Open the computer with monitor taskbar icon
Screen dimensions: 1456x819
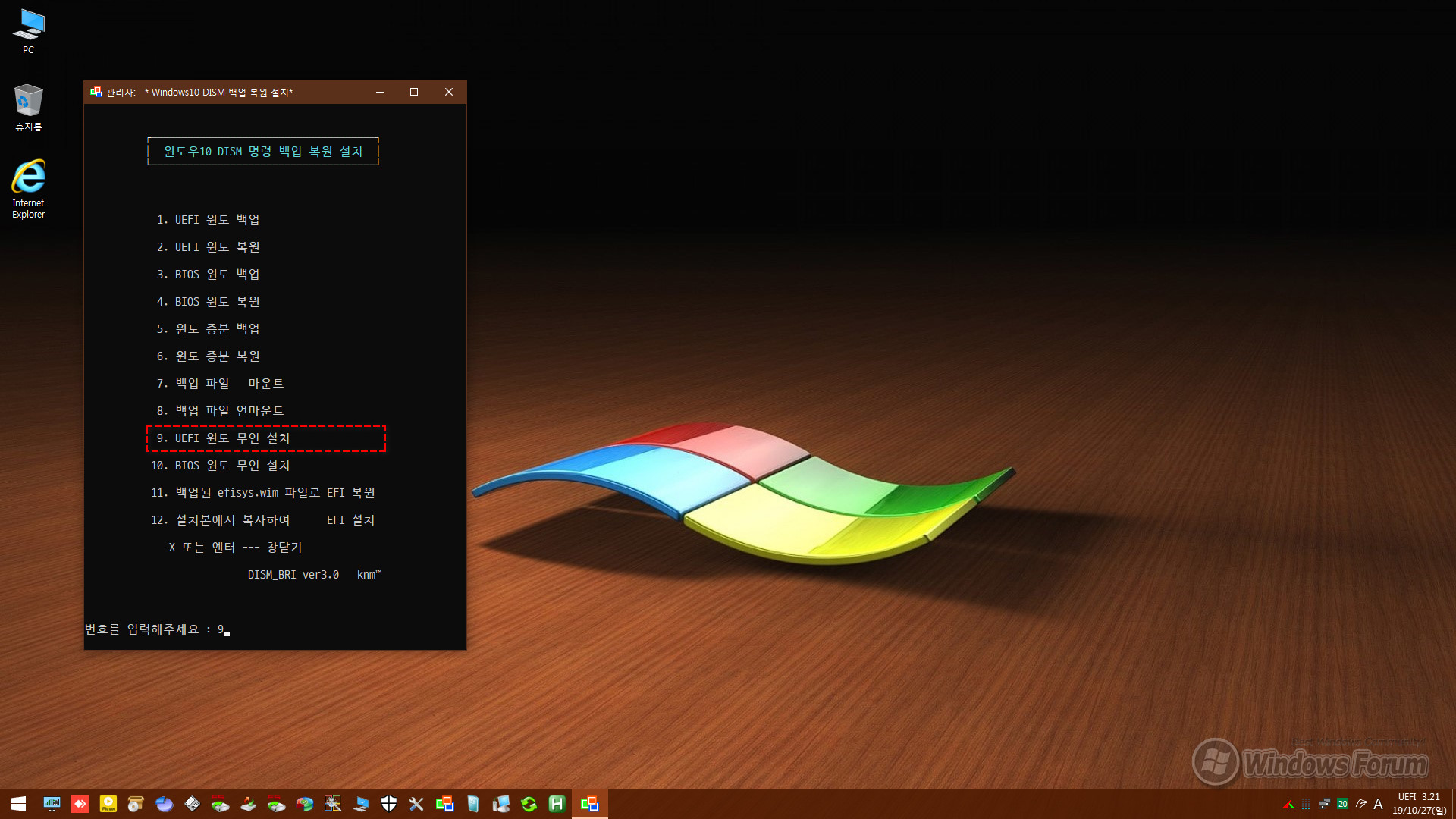tap(501, 804)
